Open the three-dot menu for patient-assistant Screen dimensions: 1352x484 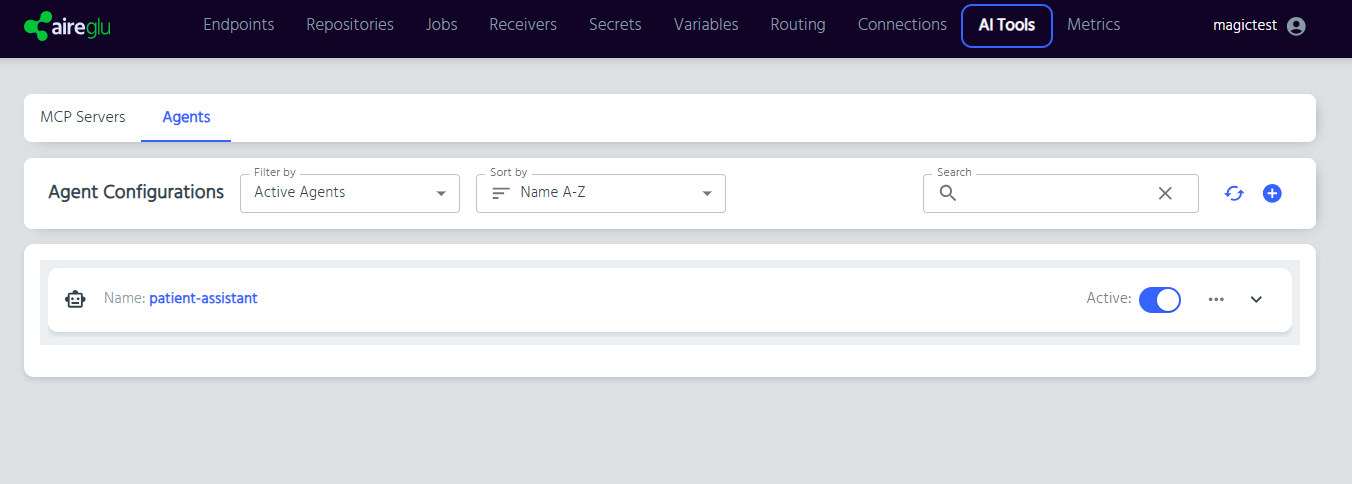tap(1216, 299)
